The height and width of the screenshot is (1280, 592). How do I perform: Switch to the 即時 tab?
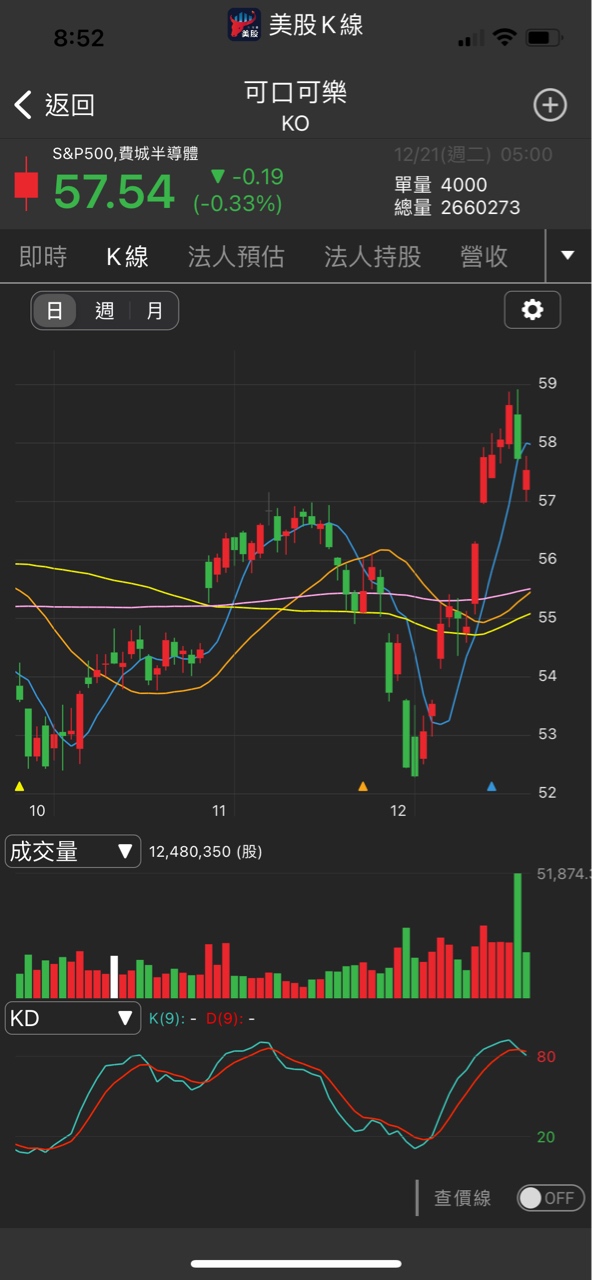point(43,257)
